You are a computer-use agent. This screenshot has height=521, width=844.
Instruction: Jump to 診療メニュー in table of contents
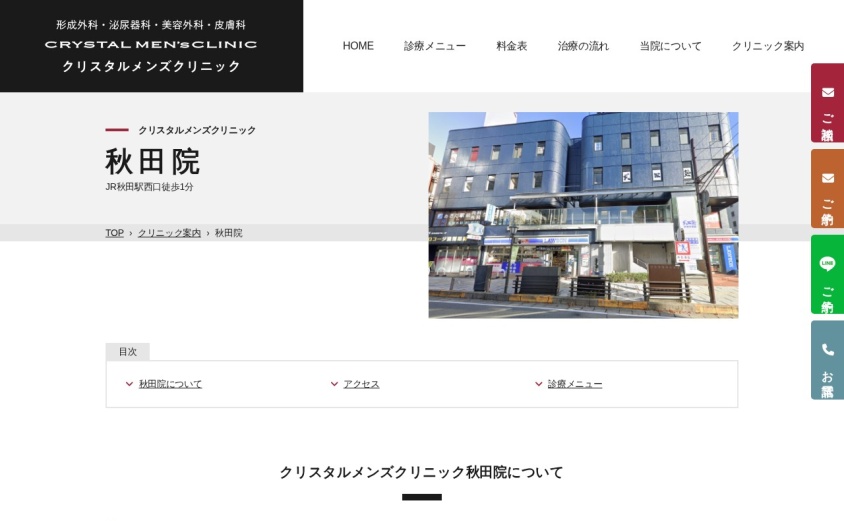pyautogui.click(x=575, y=384)
